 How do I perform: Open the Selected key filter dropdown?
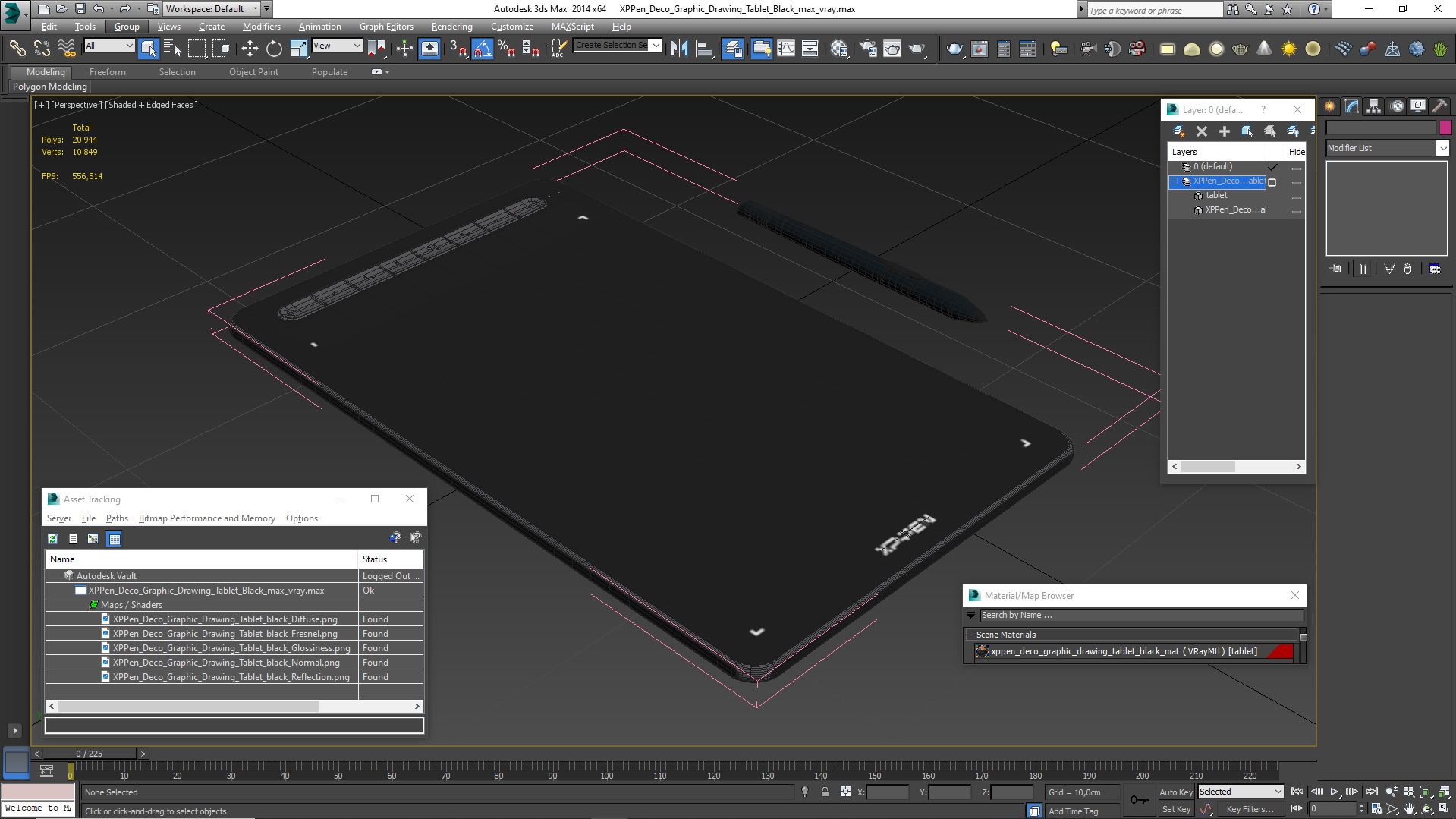(x=1241, y=792)
